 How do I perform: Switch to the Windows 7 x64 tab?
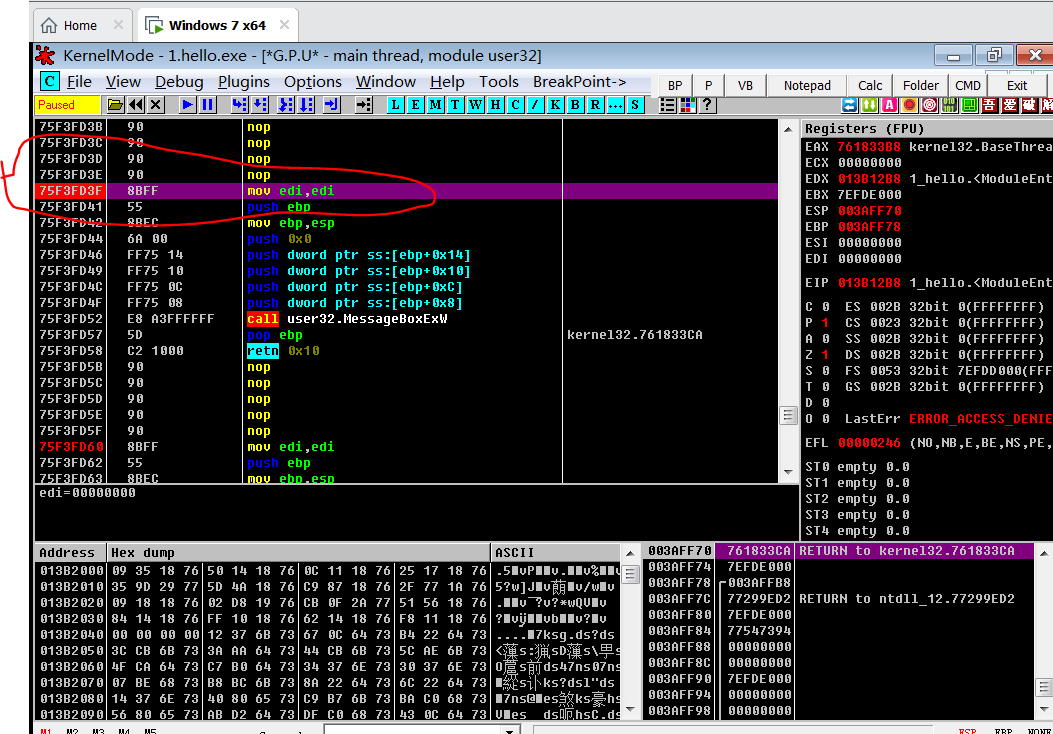pos(218,26)
